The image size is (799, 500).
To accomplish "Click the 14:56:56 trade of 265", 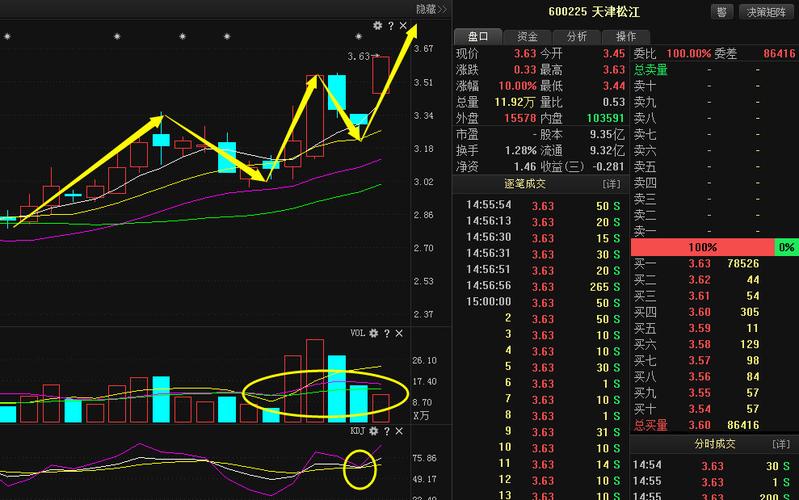I will [543, 286].
